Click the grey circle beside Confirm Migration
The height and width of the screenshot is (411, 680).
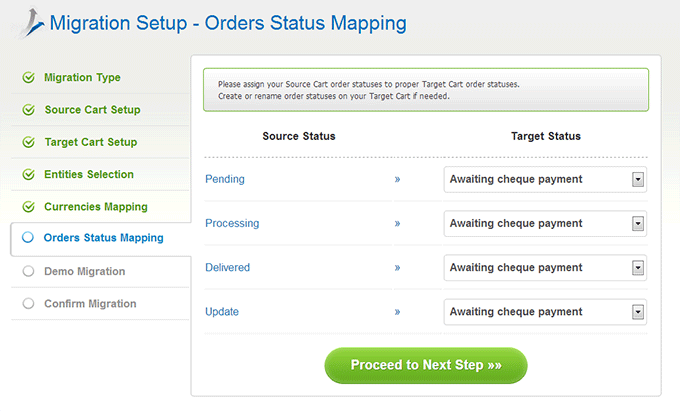[28, 303]
